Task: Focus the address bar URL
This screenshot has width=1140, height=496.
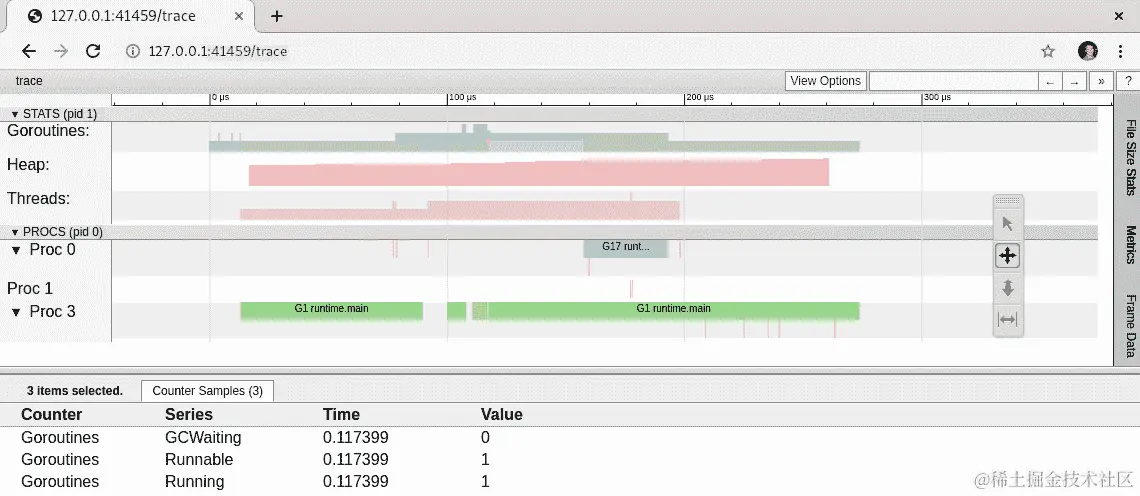Action: (217, 51)
